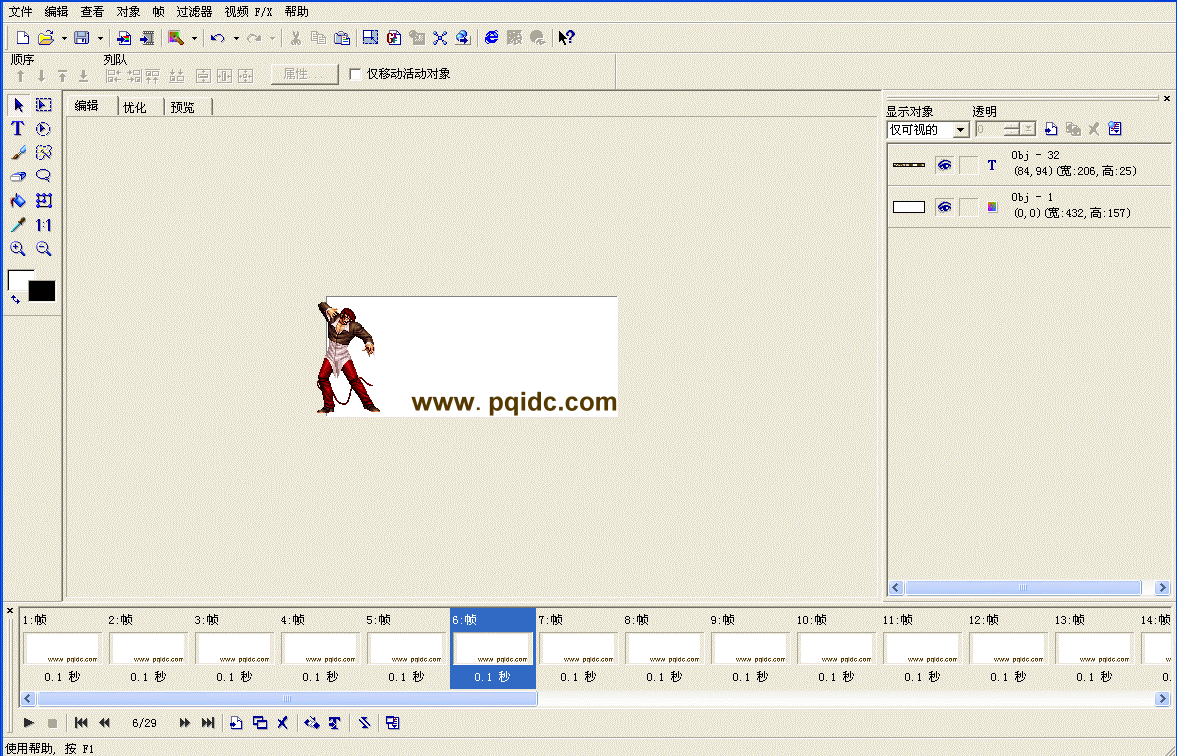Select frame 7 thumbnail in timeline
1177x756 pixels.
[x=578, y=649]
